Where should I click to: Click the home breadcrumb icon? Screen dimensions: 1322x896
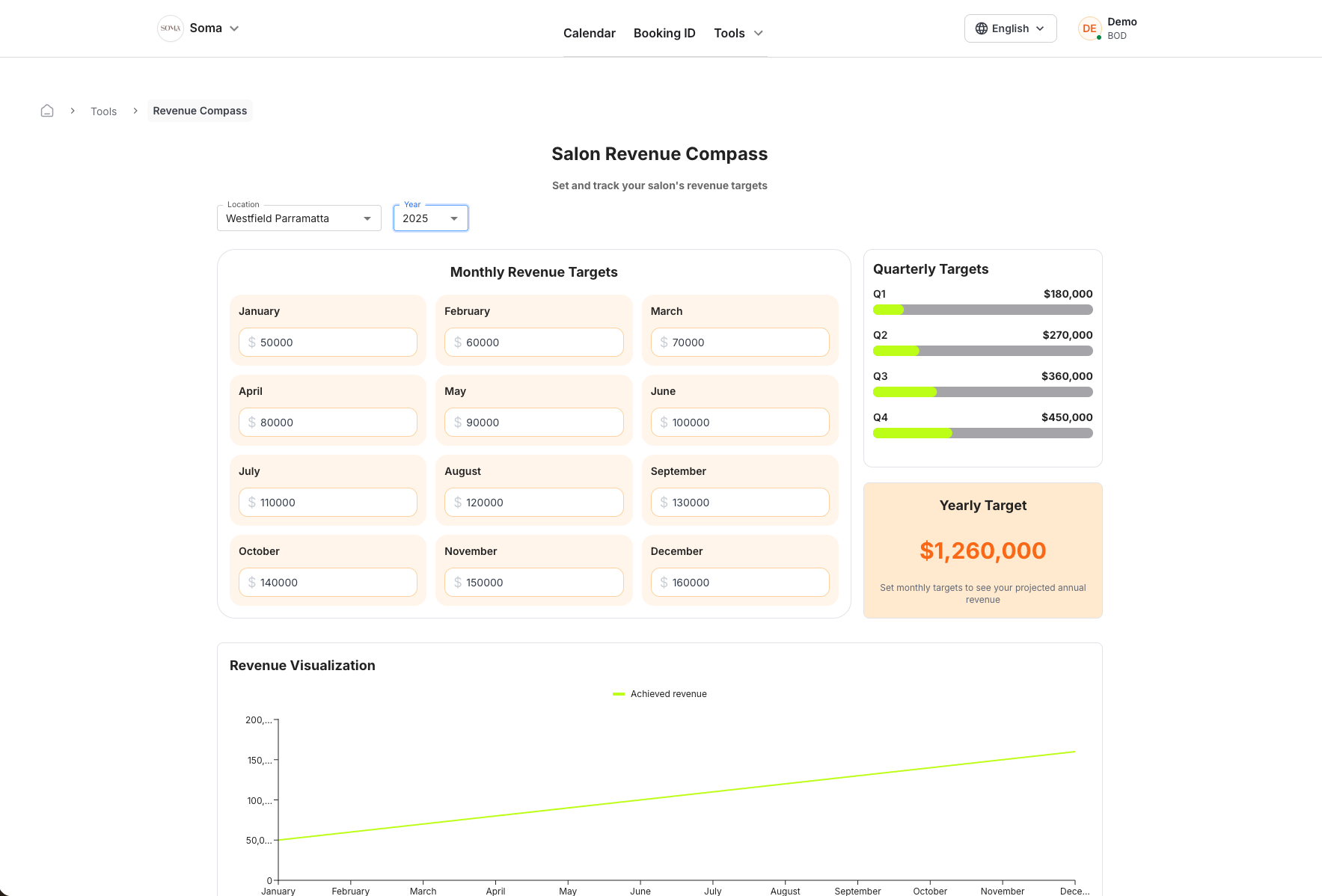pyautogui.click(x=46, y=110)
